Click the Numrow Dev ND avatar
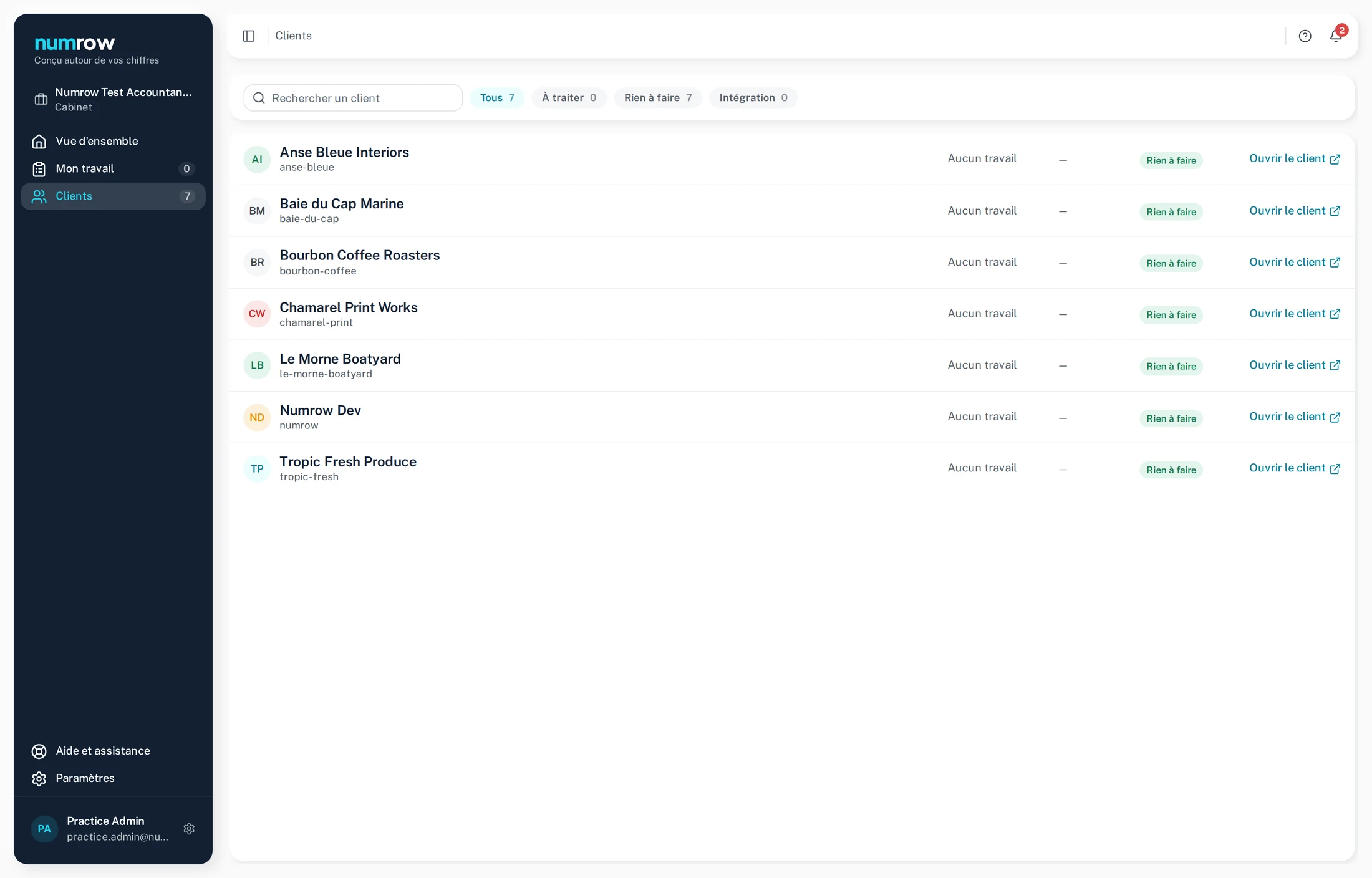This screenshot has height=878, width=1372. tap(257, 417)
